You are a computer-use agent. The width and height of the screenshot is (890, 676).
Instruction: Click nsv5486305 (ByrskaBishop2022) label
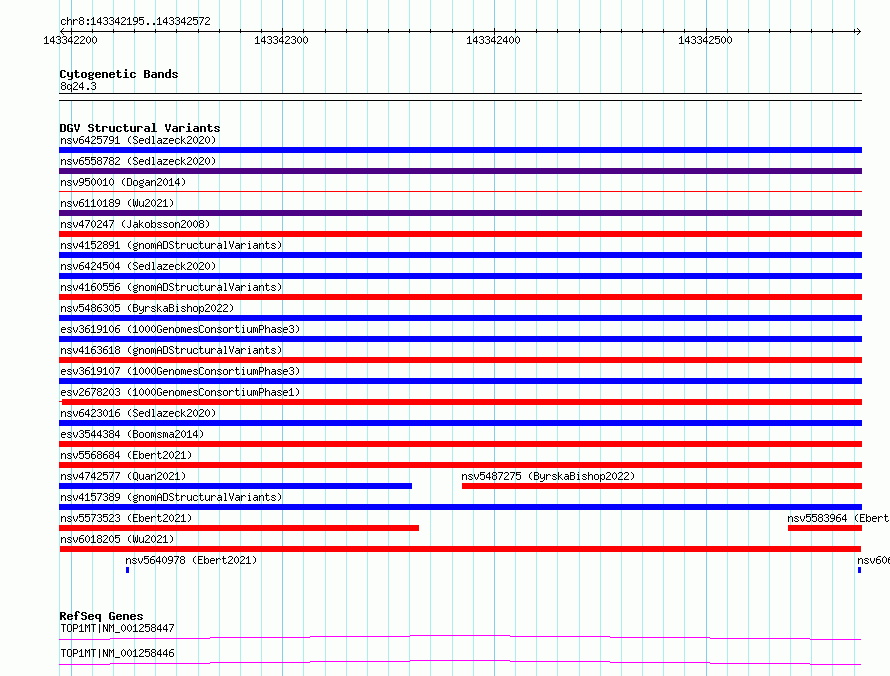tap(147, 308)
